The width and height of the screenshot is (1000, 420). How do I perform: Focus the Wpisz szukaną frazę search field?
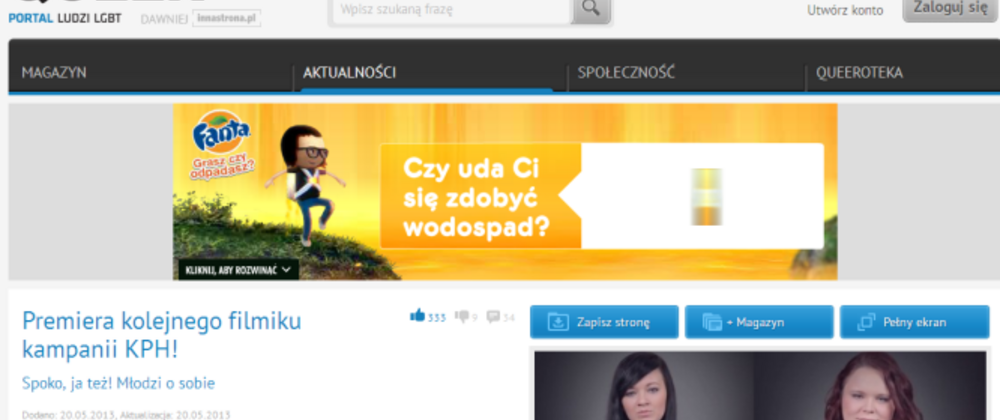pos(452,10)
